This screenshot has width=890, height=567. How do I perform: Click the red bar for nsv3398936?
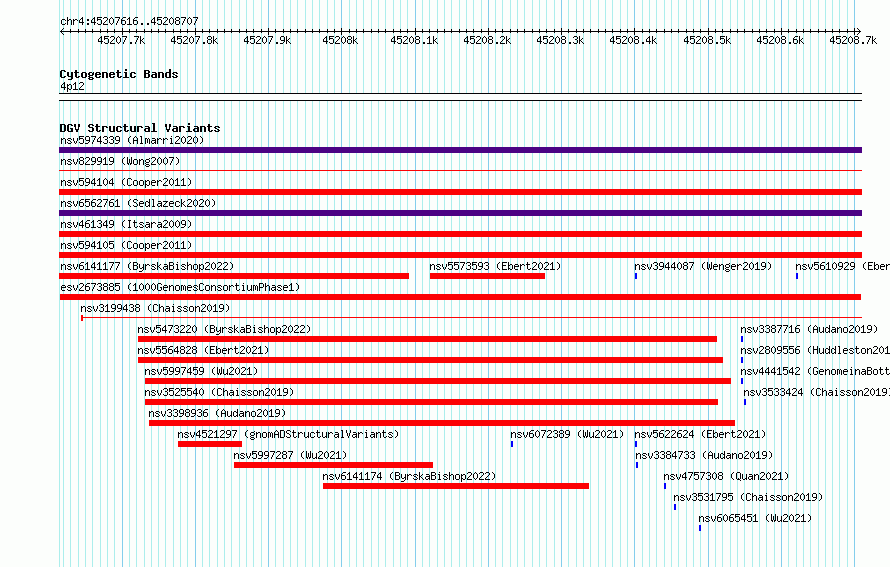pyautogui.click(x=442, y=423)
